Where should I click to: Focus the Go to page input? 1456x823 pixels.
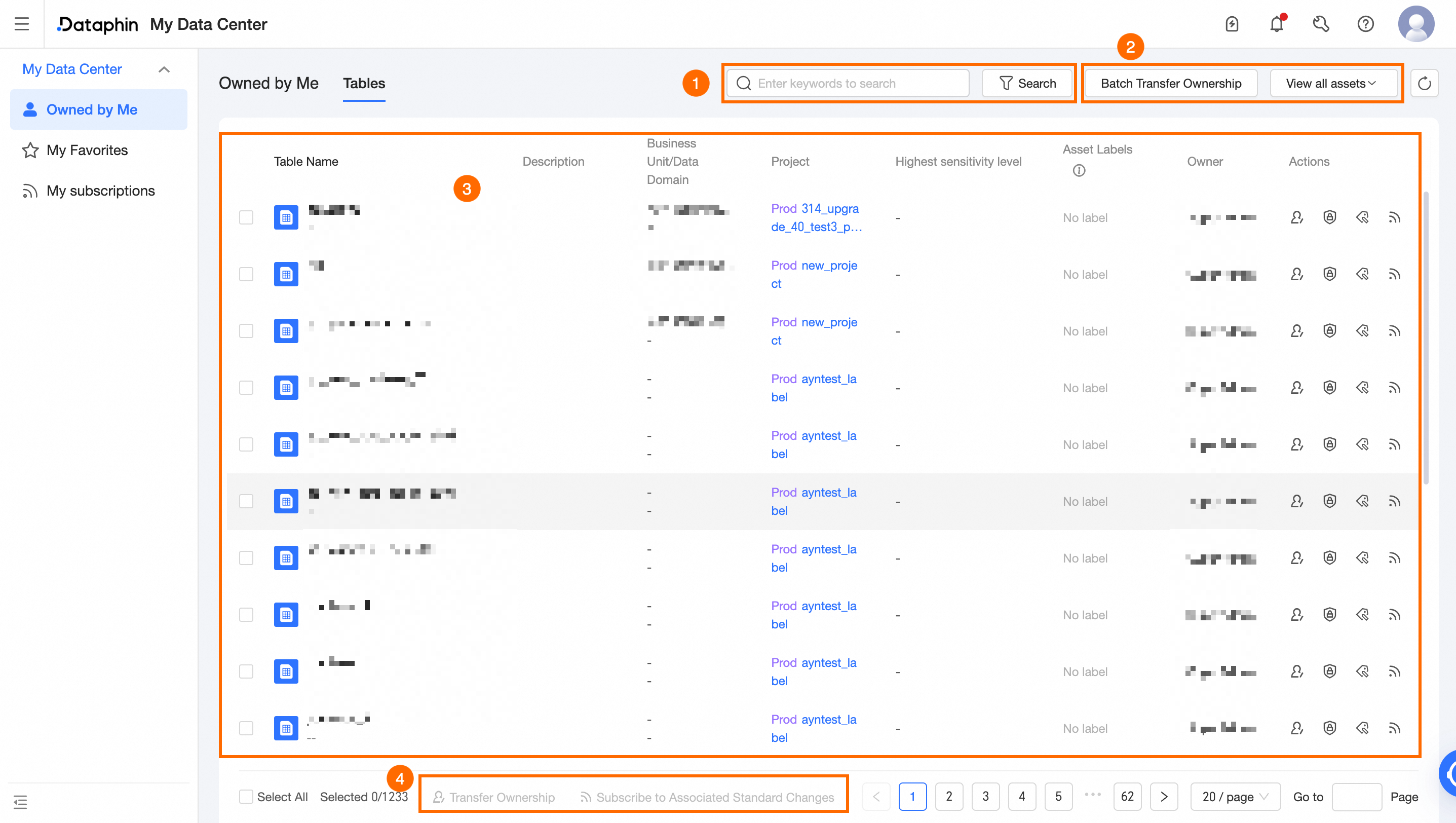click(1357, 797)
